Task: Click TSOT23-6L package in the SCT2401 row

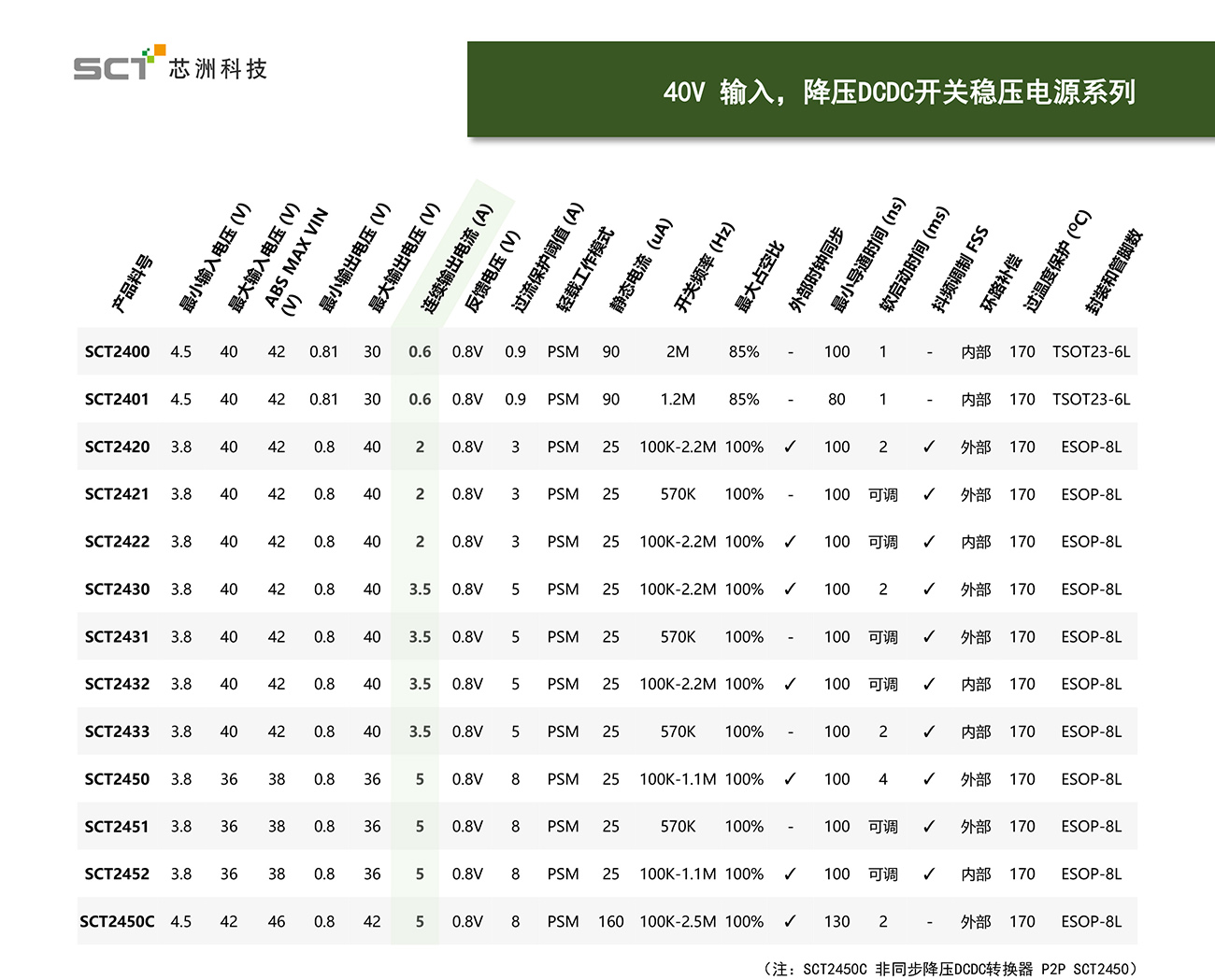Action: click(1091, 400)
